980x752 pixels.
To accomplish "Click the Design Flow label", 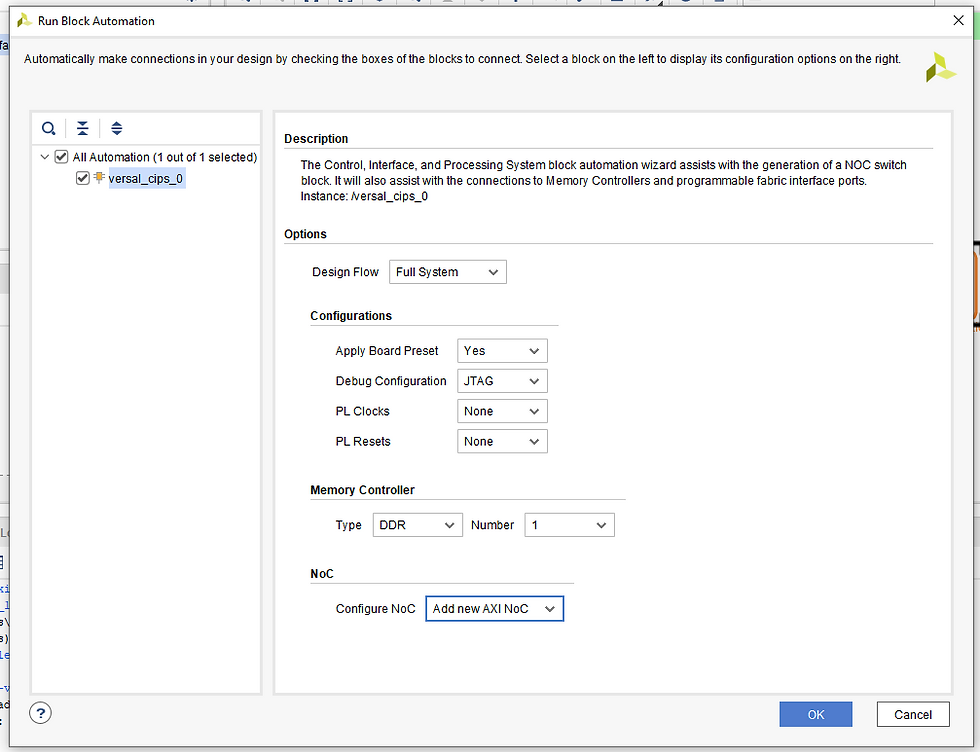I will coord(346,272).
